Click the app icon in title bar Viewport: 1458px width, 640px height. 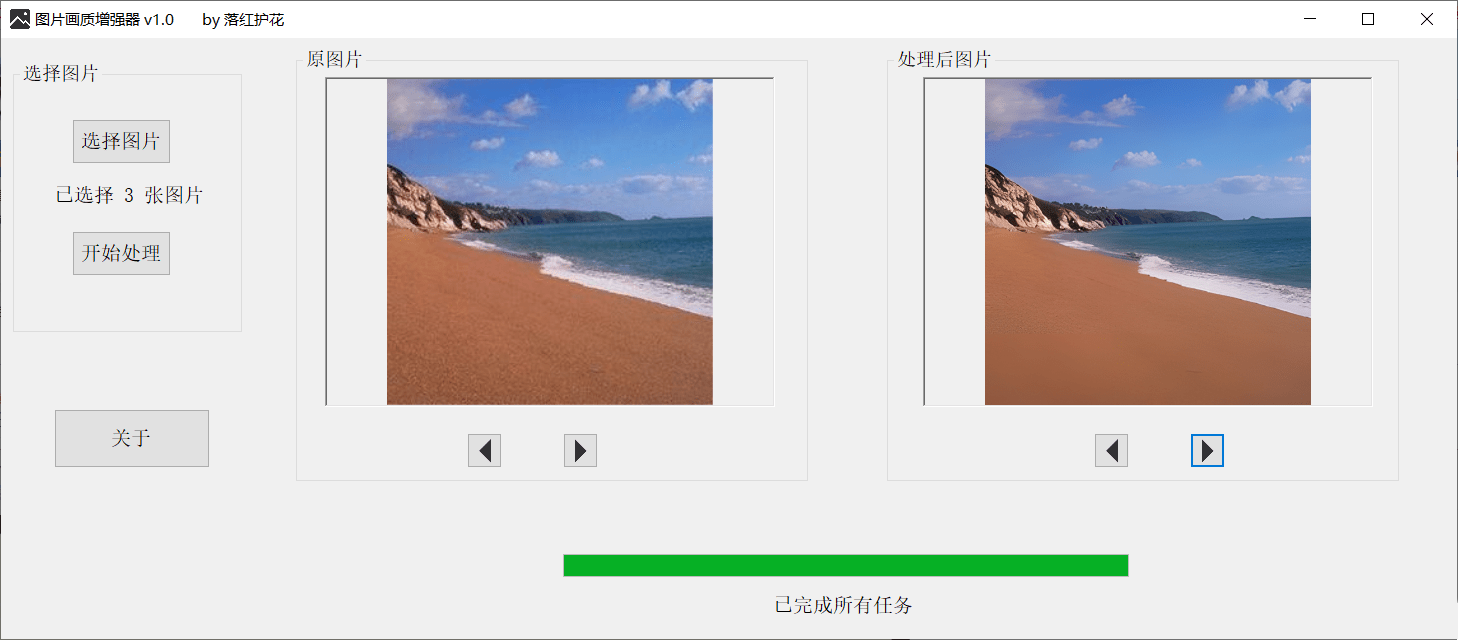20,19
